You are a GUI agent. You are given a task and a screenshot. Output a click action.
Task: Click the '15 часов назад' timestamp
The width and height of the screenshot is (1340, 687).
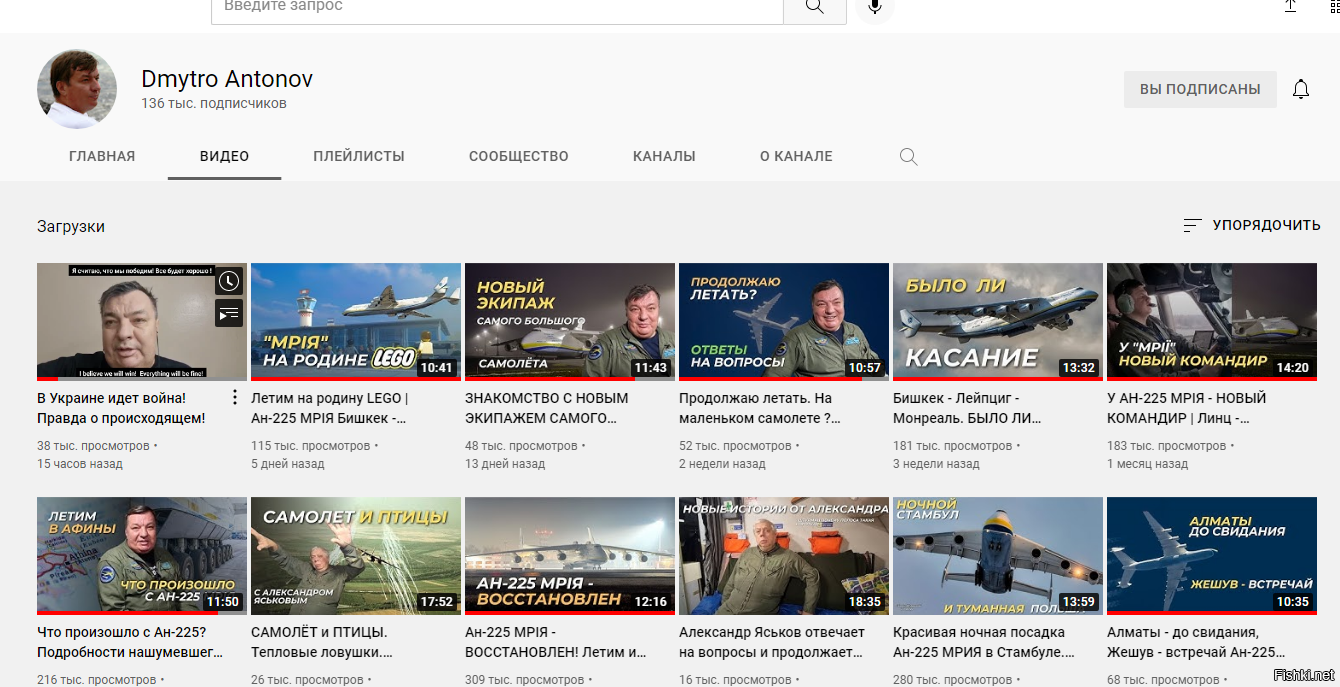click(80, 464)
